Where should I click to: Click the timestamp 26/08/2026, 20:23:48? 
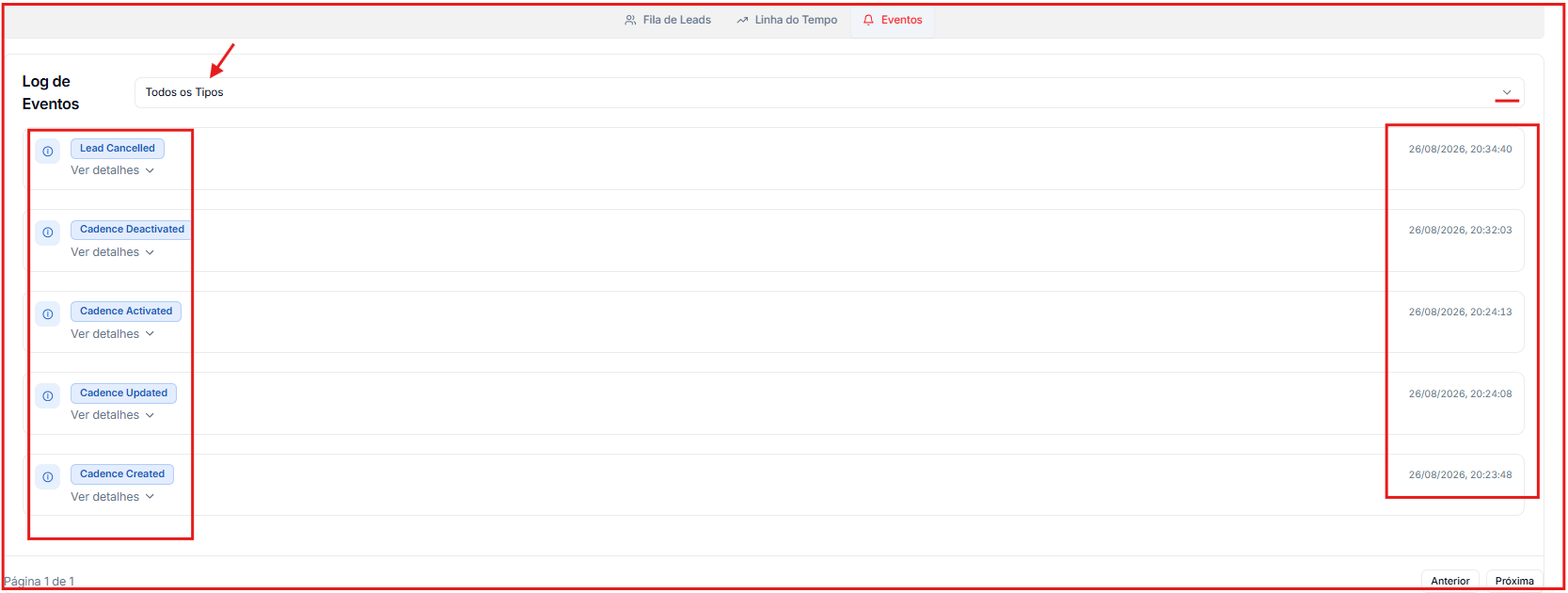click(x=1460, y=474)
